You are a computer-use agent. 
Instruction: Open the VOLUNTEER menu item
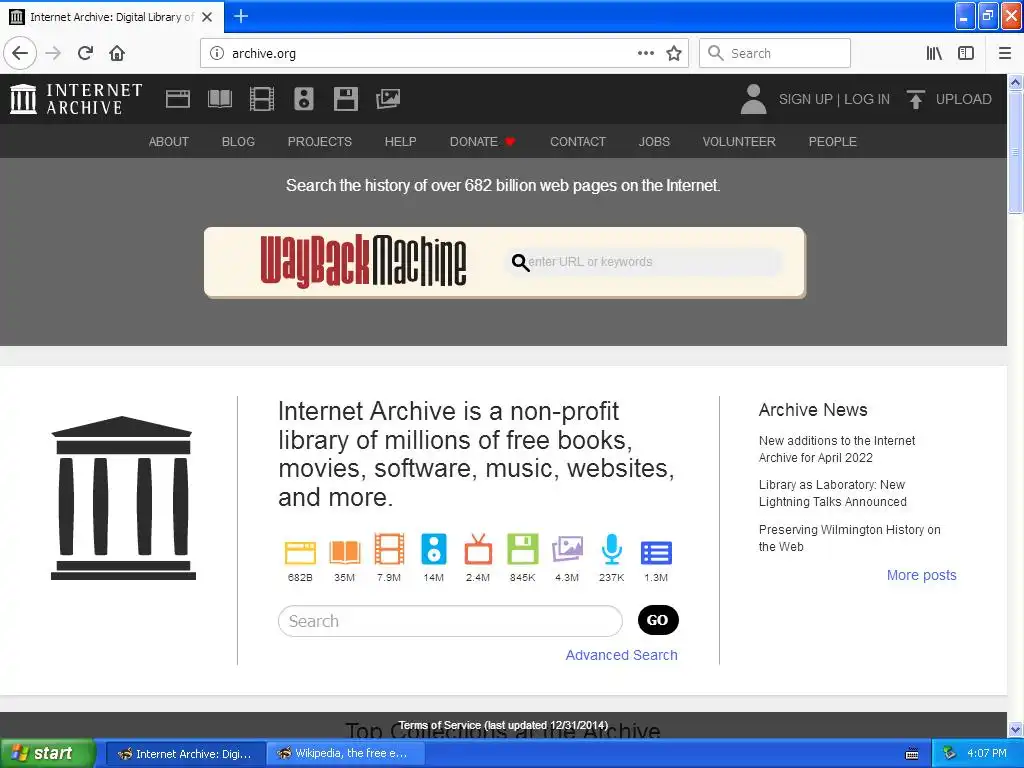739,142
